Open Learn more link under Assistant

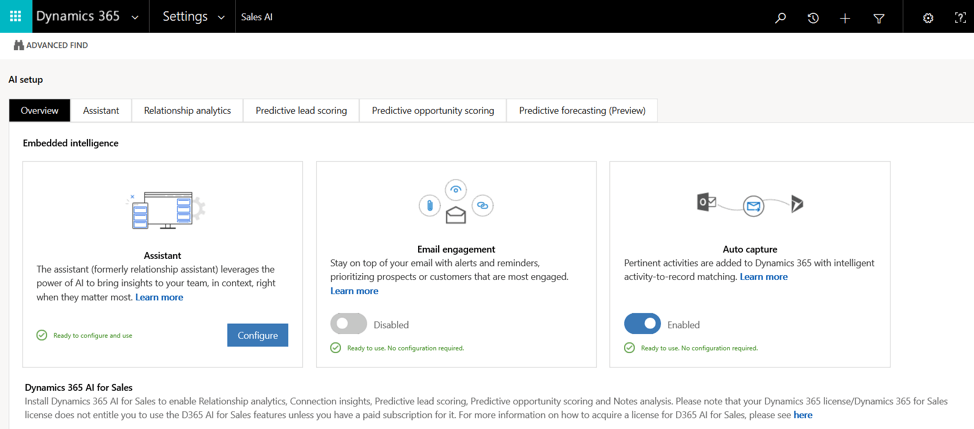159,297
